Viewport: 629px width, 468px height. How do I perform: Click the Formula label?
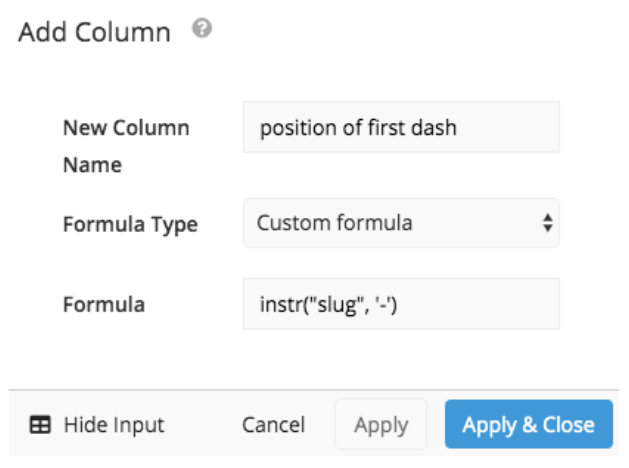coord(104,304)
